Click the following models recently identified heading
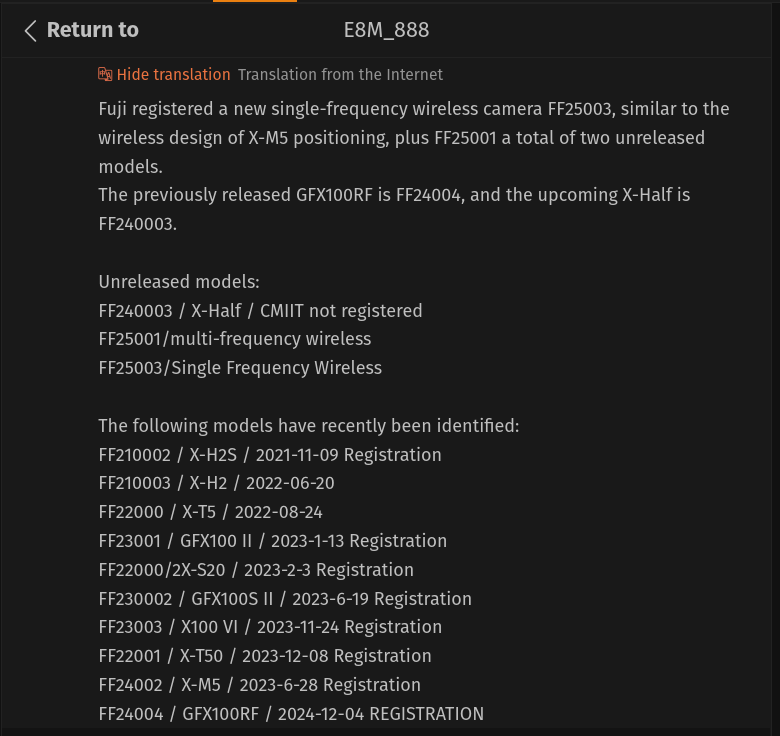Screen dimensions: 780x736 click(x=309, y=426)
